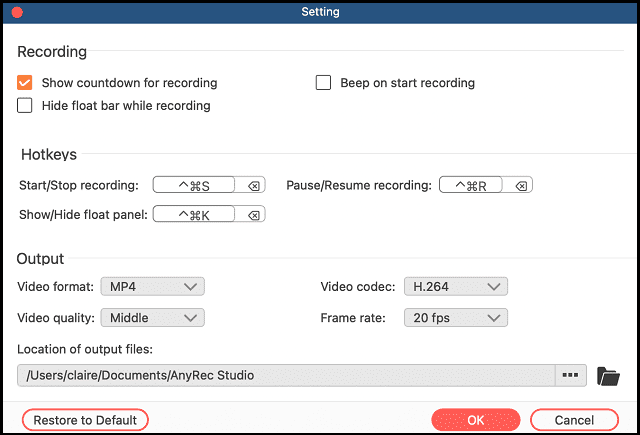
Task: Clear the Show/Hide float panel hotkey
Action: point(253,215)
